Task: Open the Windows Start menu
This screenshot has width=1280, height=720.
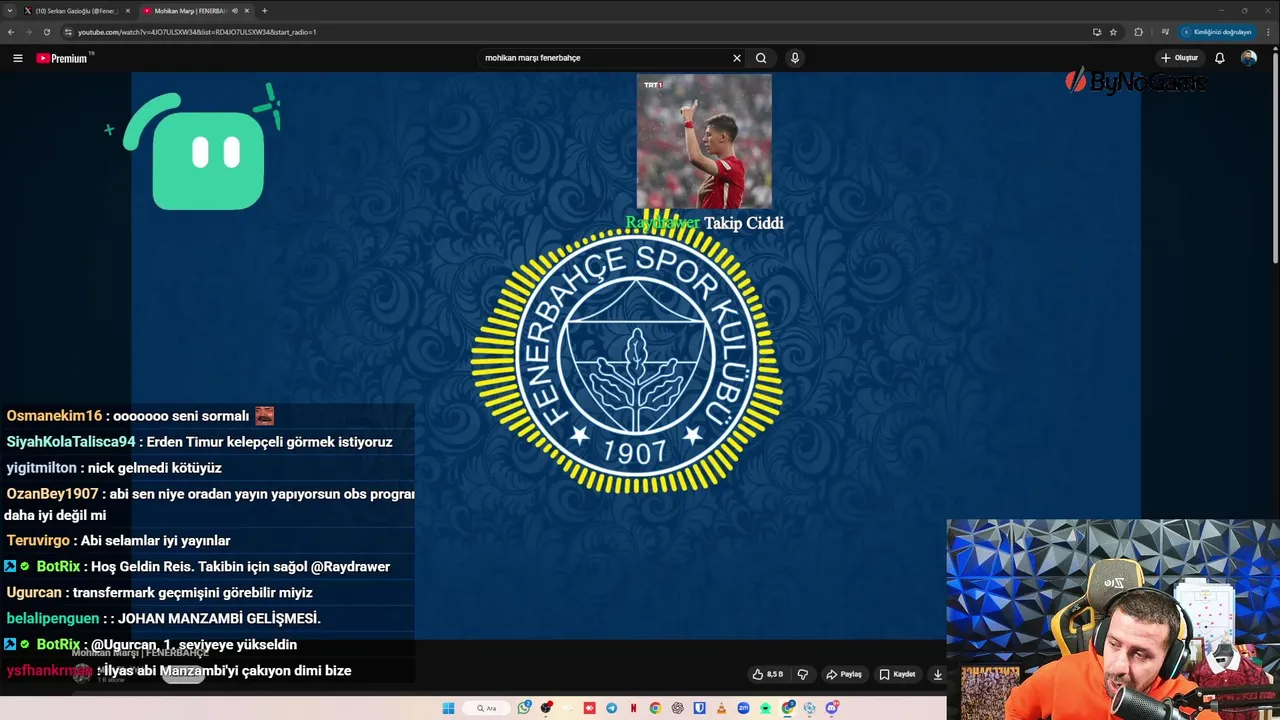Action: coord(449,708)
